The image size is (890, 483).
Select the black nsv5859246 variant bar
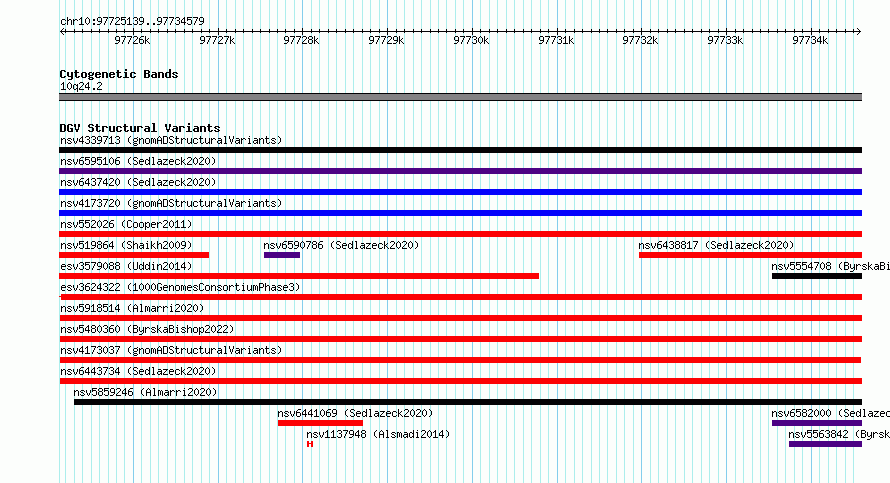(x=468, y=402)
